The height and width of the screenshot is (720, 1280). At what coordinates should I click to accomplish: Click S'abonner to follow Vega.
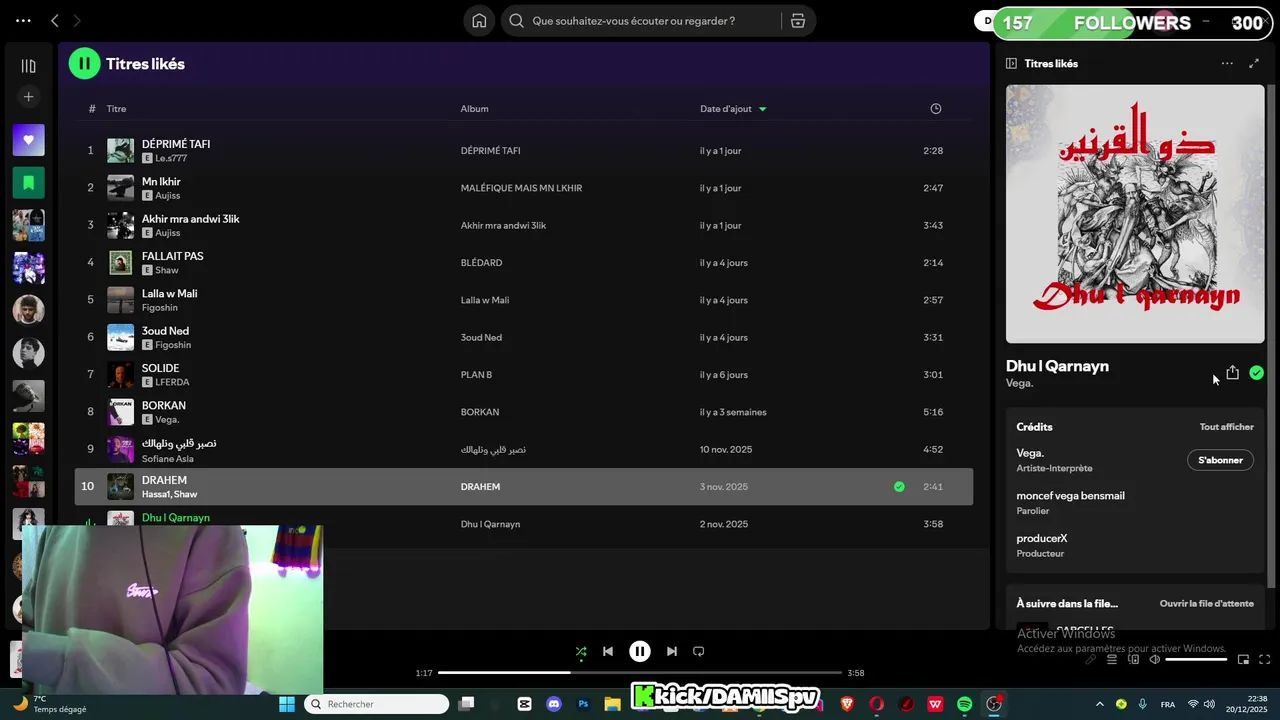point(1220,460)
